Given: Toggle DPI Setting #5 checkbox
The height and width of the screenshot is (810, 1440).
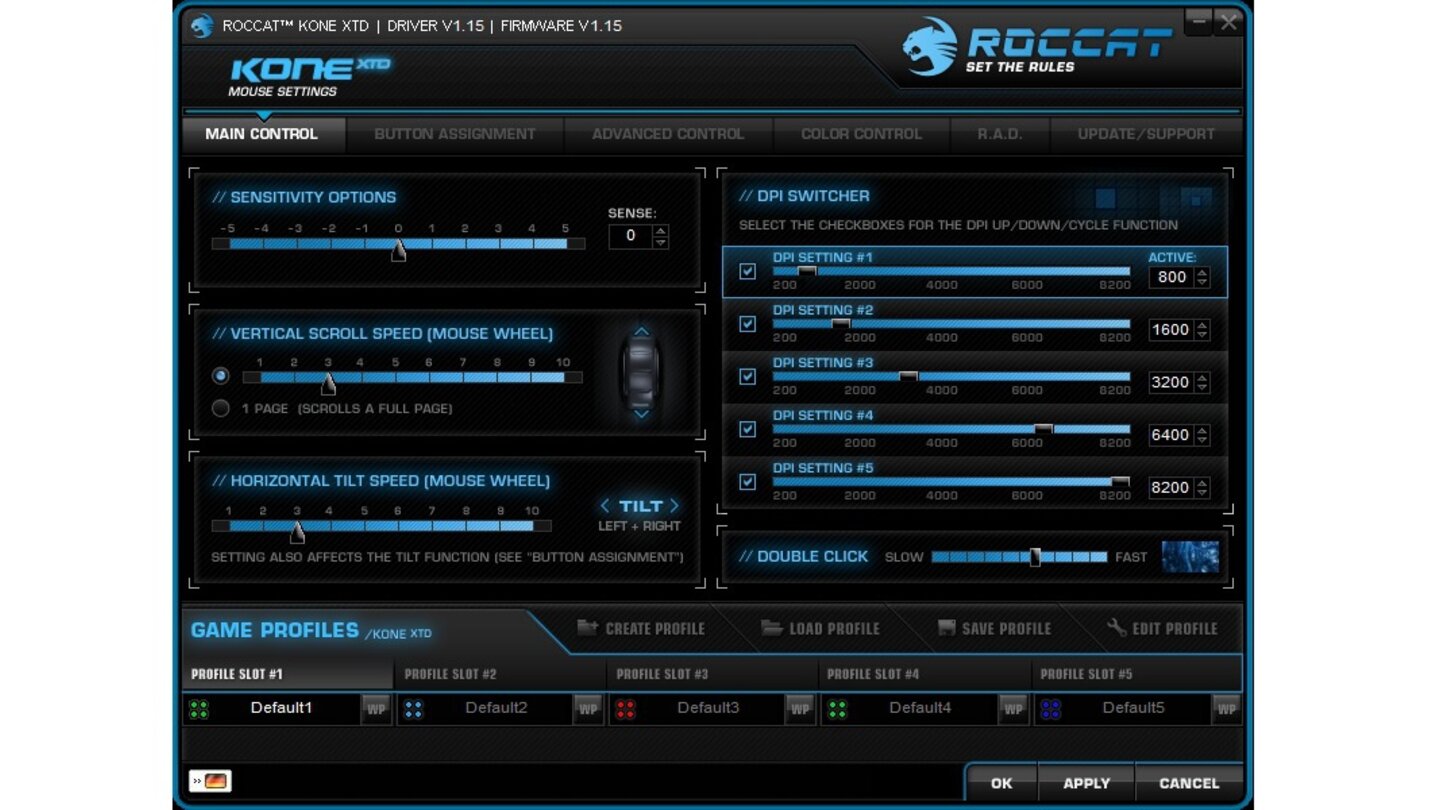Looking at the screenshot, I should point(747,482).
